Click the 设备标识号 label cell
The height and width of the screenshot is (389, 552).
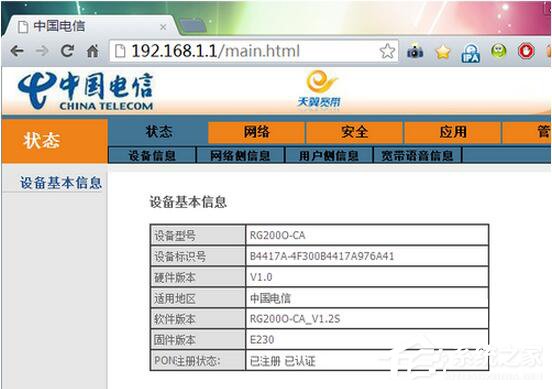point(198,256)
